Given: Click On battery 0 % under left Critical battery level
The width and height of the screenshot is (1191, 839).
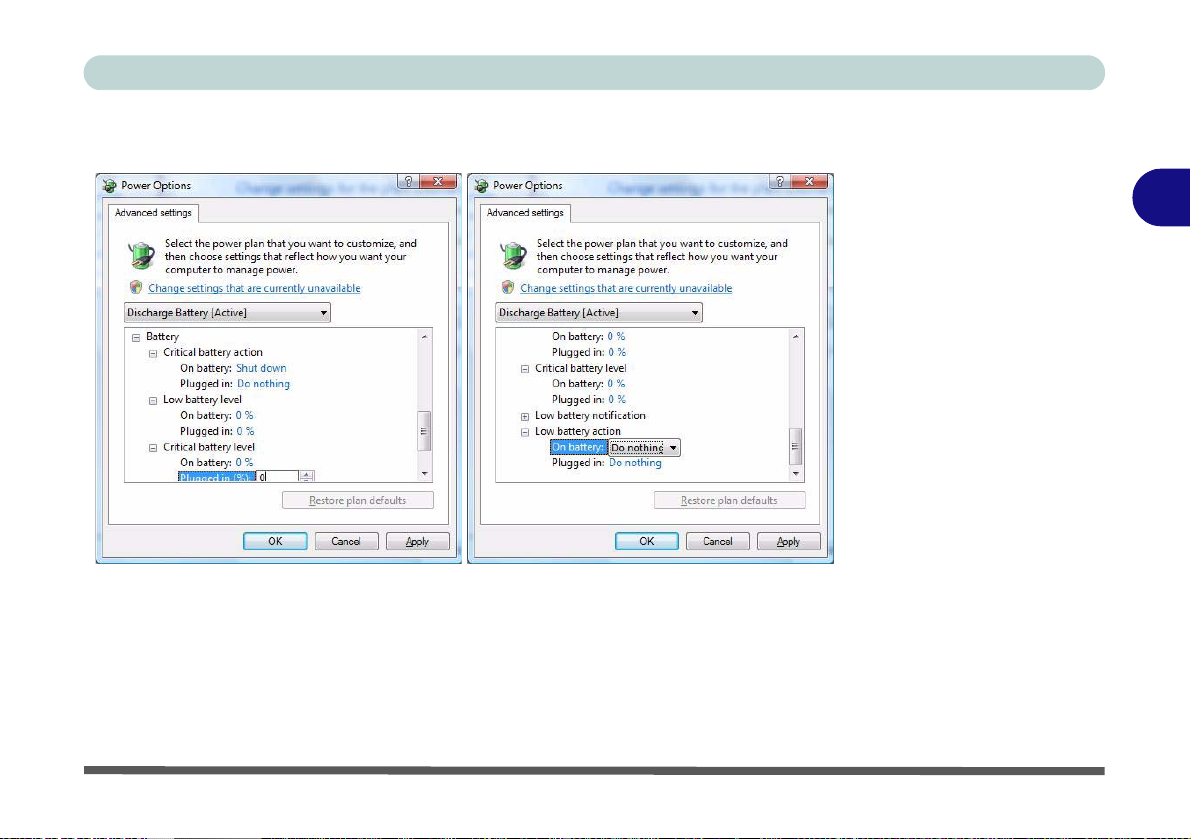Looking at the screenshot, I should click(245, 462).
